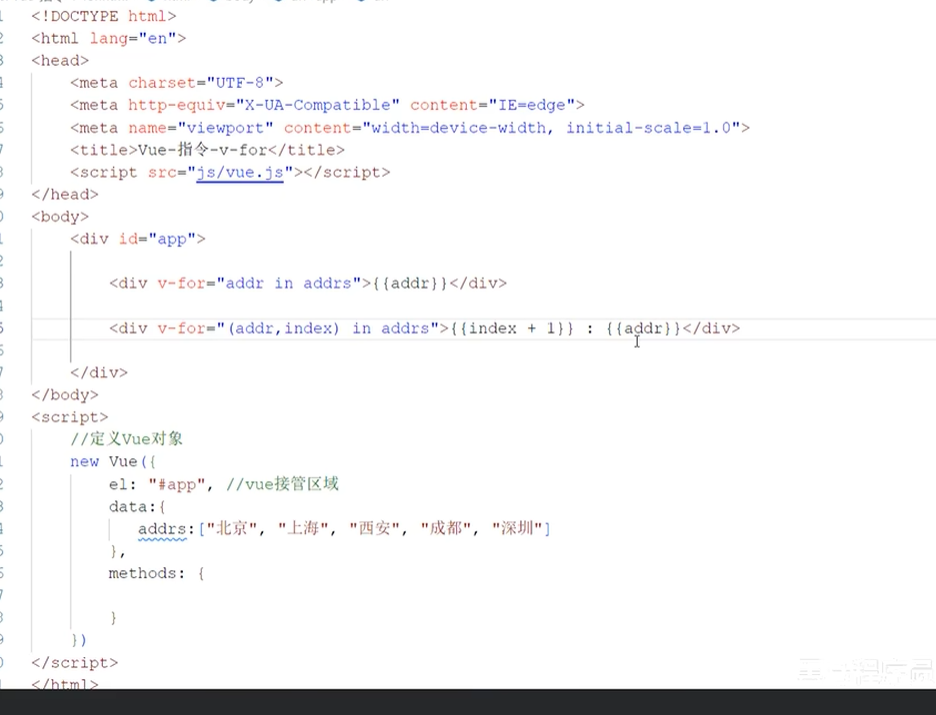The height and width of the screenshot is (715, 936).
Task: Click the closing </body> tag
Action: 65,395
